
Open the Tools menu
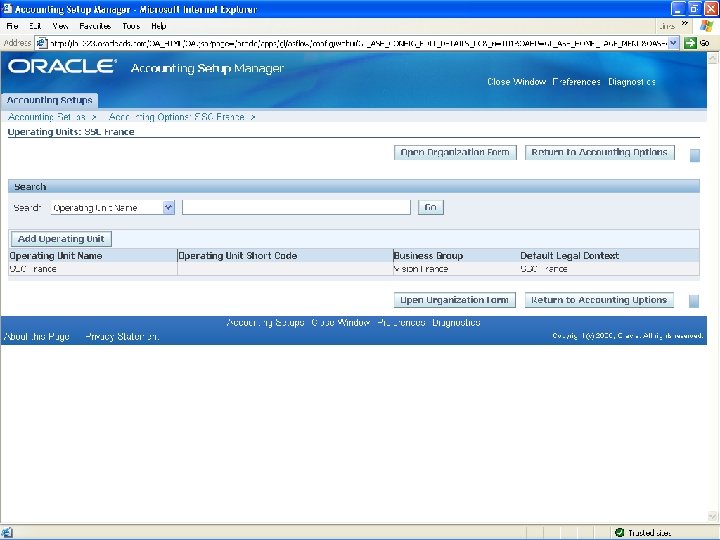click(x=131, y=26)
